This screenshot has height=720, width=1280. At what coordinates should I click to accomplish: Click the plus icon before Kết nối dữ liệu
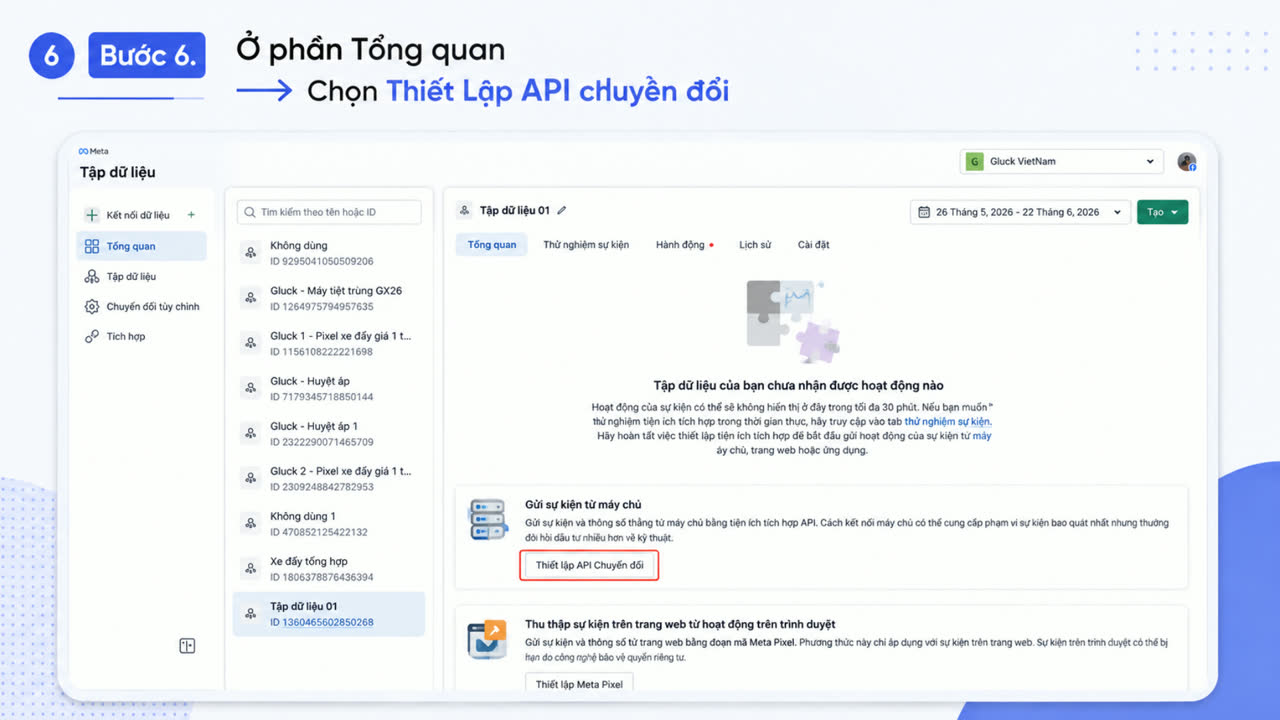[x=92, y=215]
